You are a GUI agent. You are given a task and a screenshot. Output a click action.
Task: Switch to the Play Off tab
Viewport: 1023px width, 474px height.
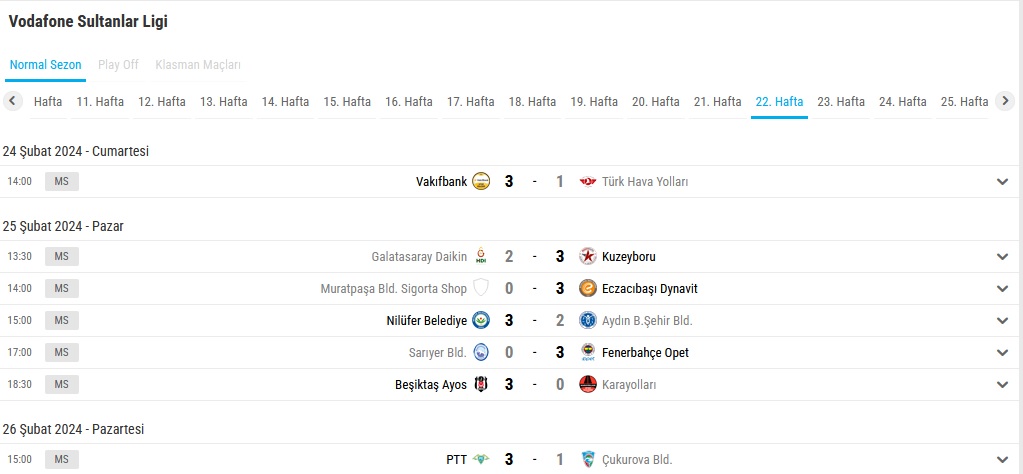pyautogui.click(x=118, y=65)
